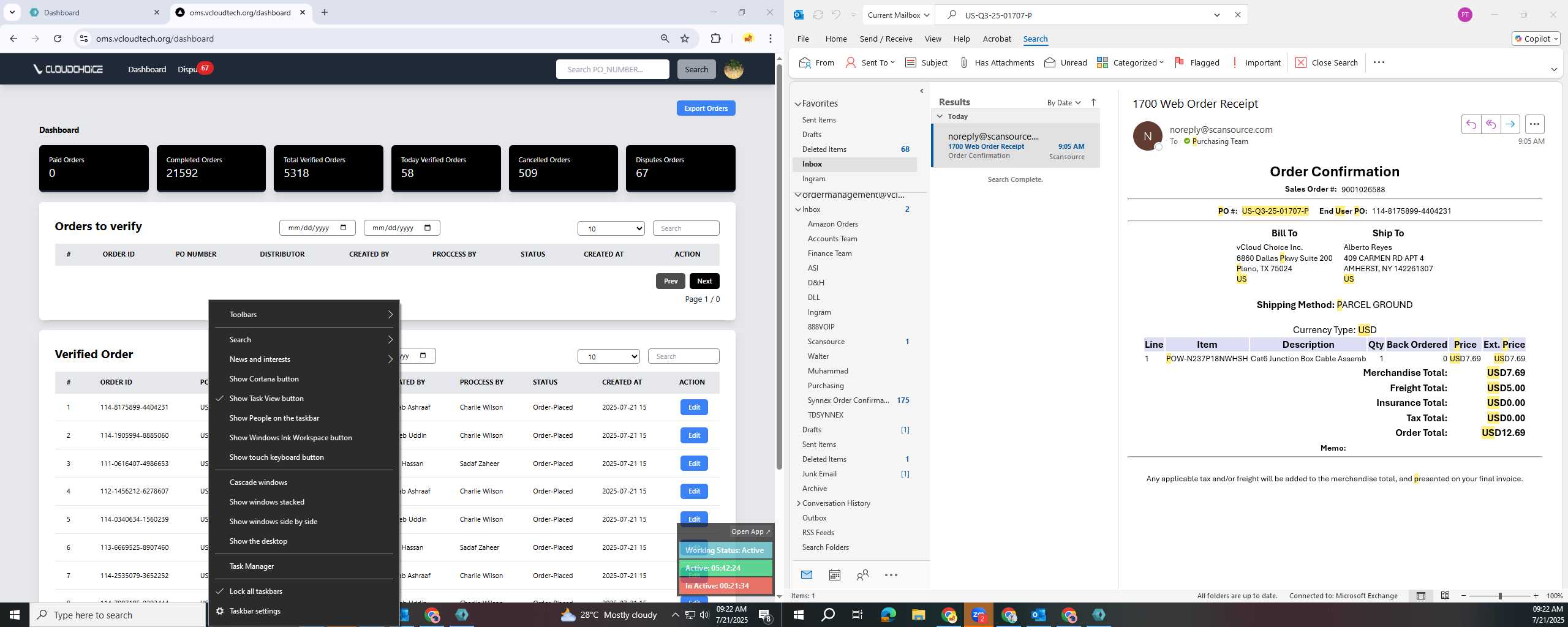Open the notification center icon in the left taskbar
This screenshot has height=627, width=1568.
tap(765, 615)
